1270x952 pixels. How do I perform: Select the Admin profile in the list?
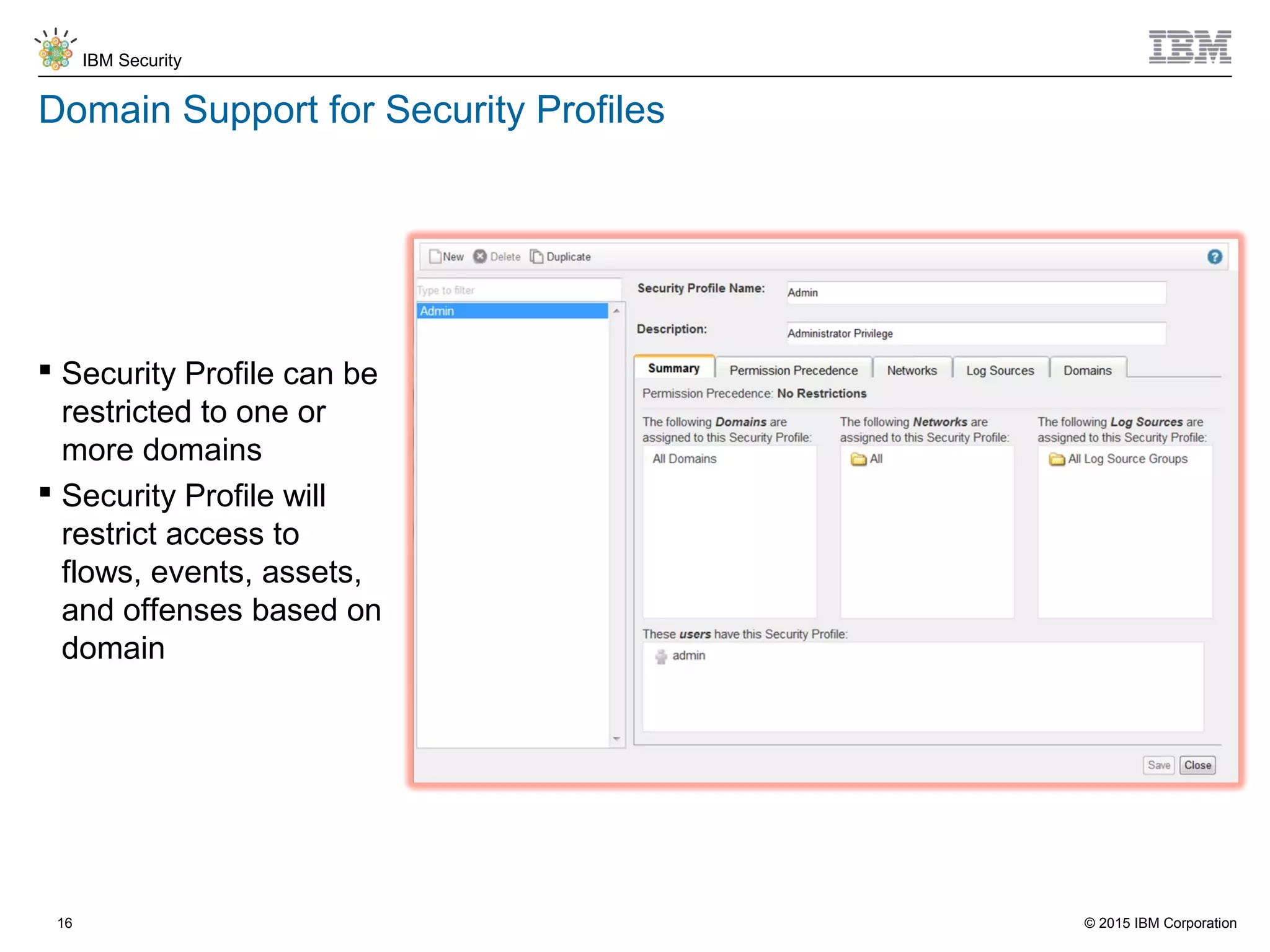point(512,311)
